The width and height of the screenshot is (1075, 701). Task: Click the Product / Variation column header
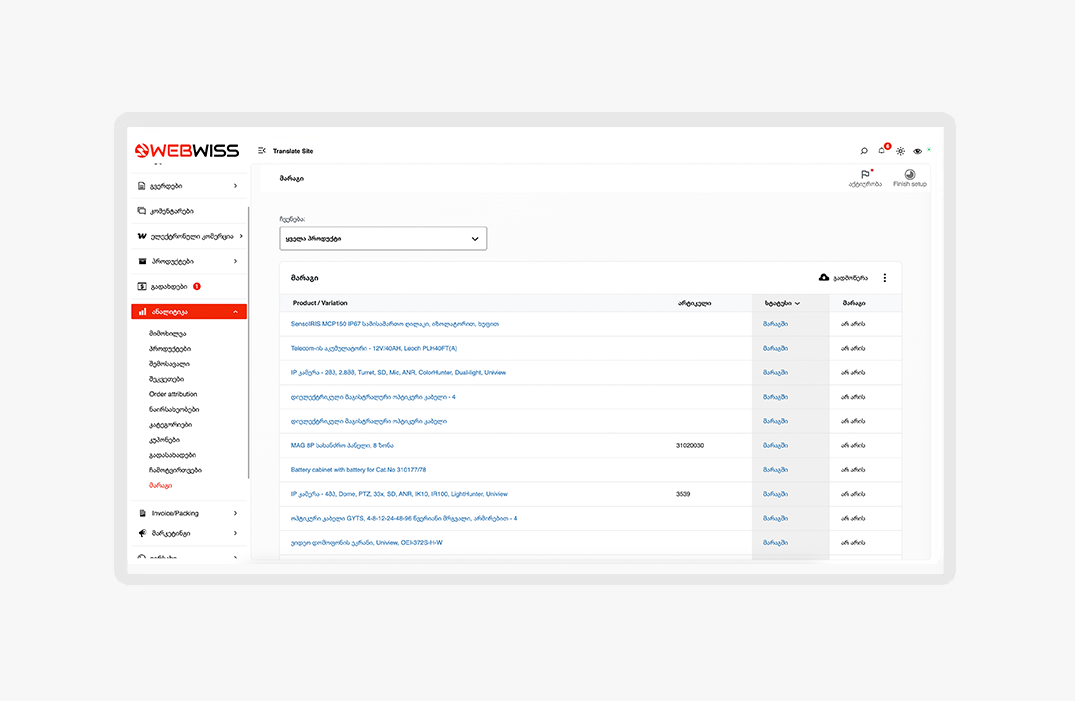tap(320, 303)
